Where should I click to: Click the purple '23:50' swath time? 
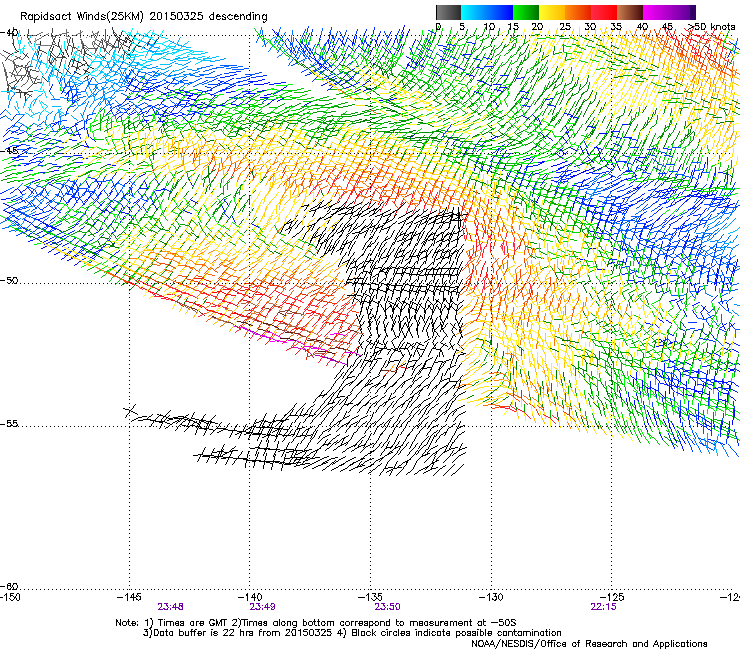tap(387, 607)
